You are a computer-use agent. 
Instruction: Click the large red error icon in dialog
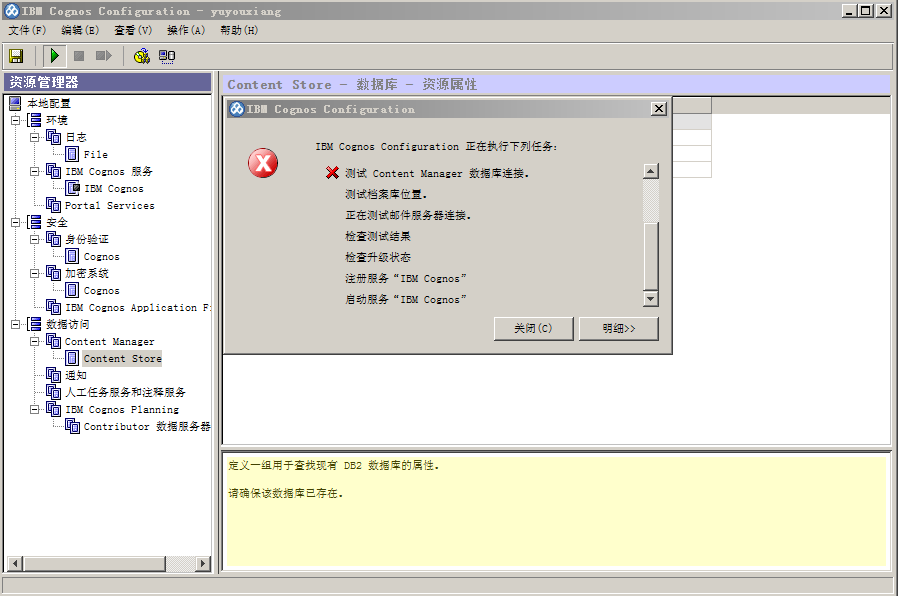[263, 163]
